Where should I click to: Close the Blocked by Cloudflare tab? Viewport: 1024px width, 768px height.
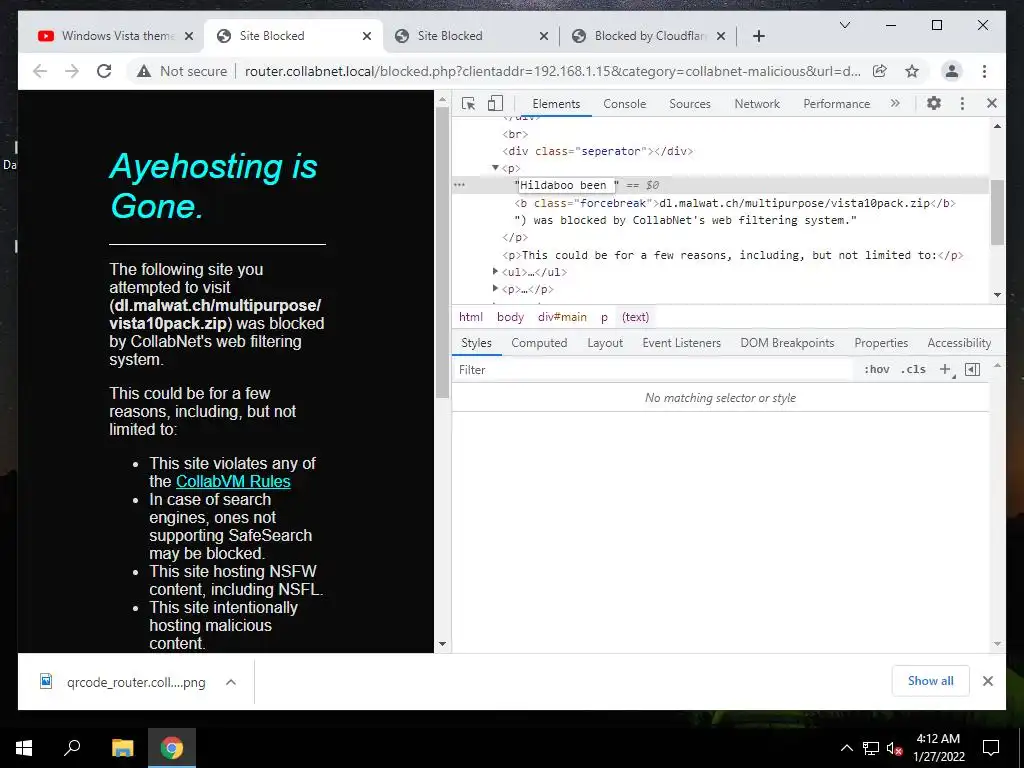(720, 36)
